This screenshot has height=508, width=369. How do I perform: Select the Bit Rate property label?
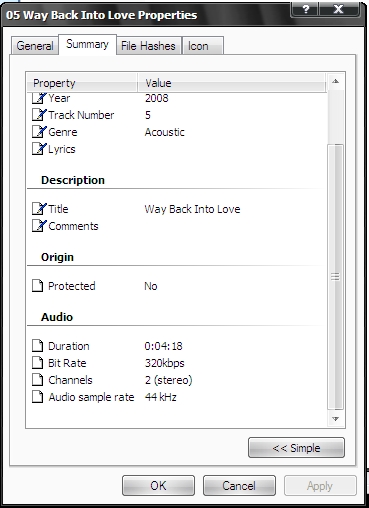pos(67,363)
